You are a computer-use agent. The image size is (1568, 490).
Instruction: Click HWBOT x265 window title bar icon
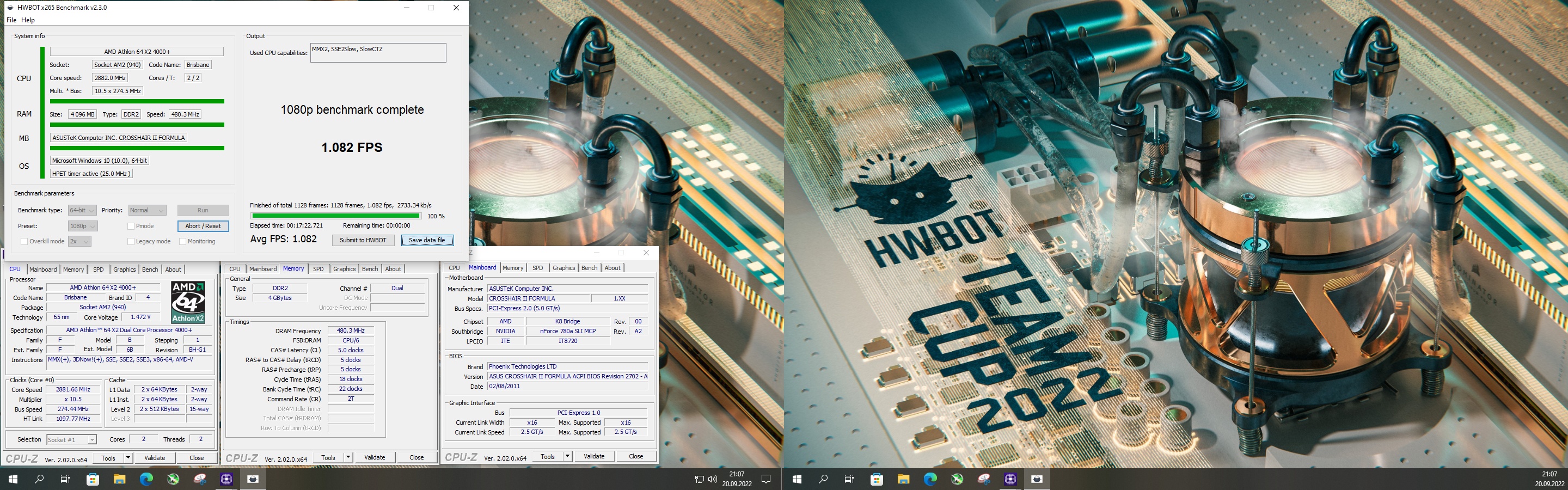pyautogui.click(x=10, y=8)
